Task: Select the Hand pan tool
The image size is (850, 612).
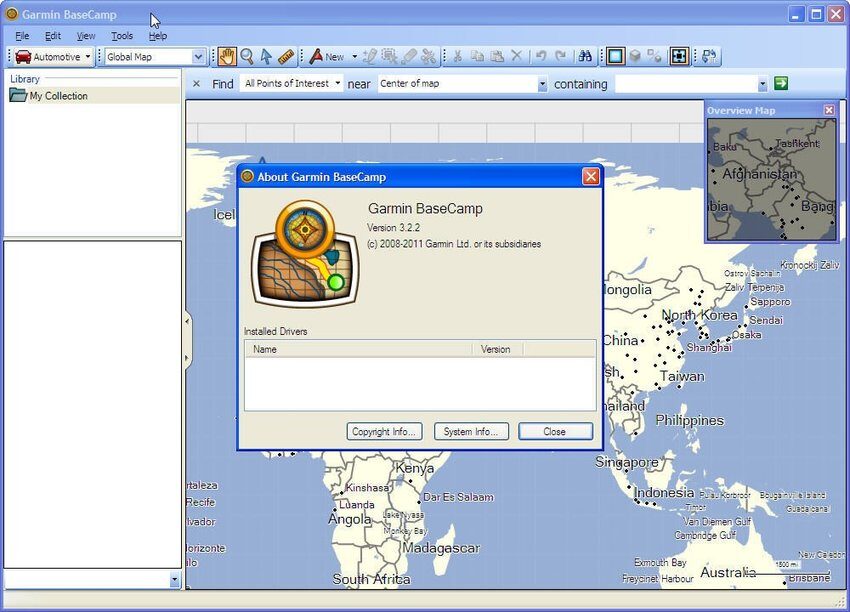Action: pos(228,56)
